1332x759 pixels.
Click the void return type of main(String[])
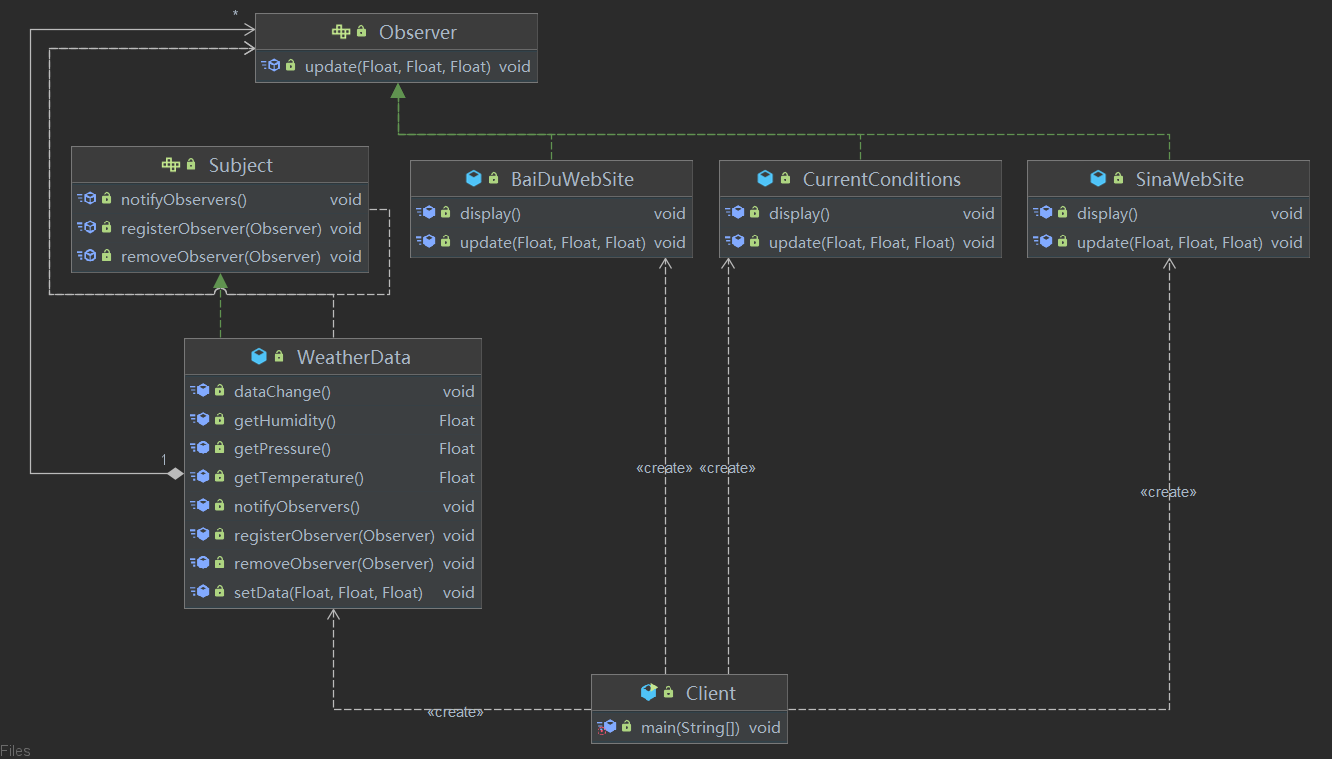coord(765,728)
